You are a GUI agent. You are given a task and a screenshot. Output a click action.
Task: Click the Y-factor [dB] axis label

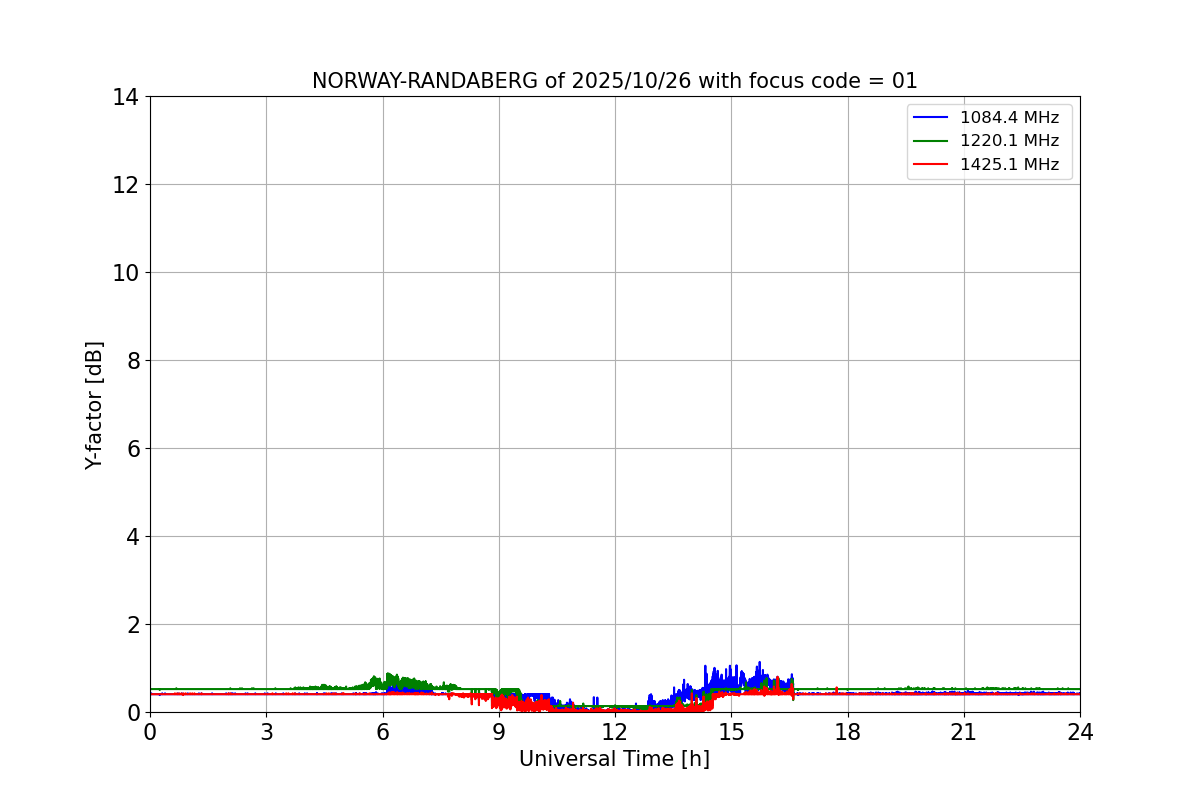click(x=94, y=405)
